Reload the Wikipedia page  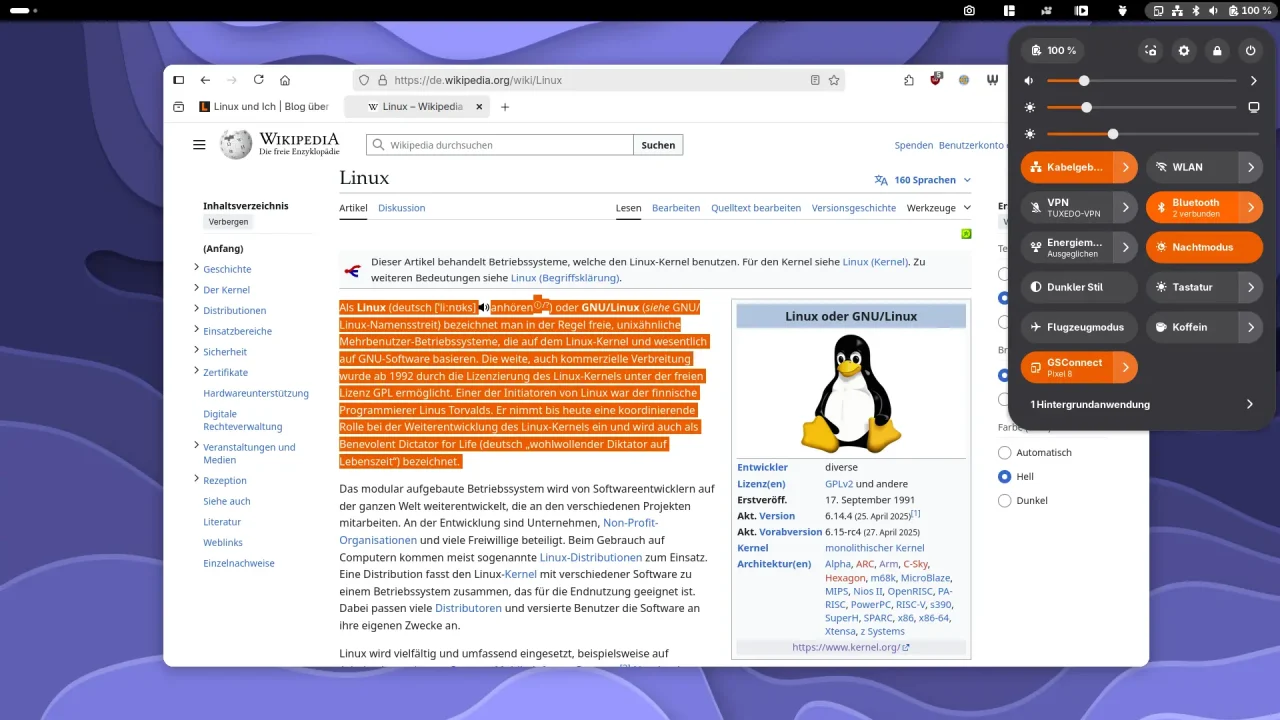coord(259,80)
